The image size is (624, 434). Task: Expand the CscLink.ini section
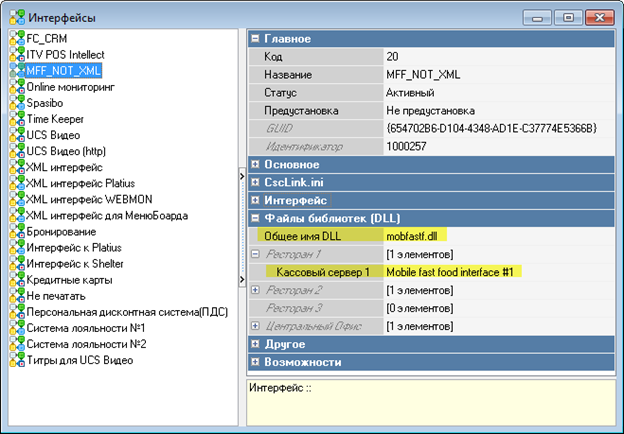[x=256, y=182]
